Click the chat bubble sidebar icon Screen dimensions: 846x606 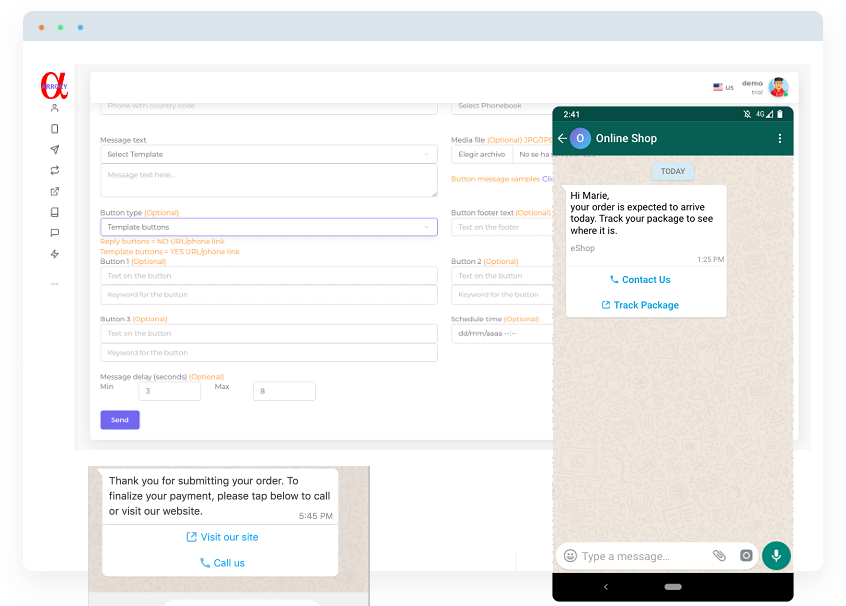click(x=55, y=233)
